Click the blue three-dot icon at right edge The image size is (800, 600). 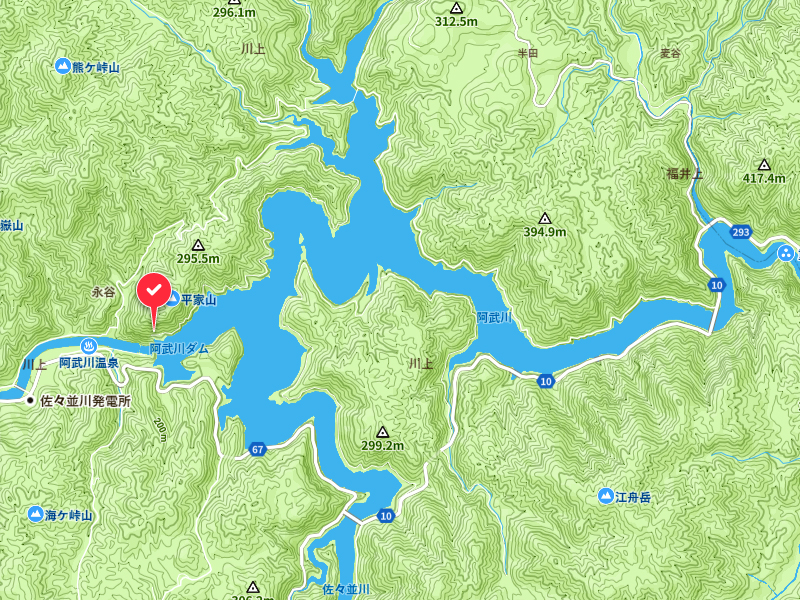tap(786, 253)
